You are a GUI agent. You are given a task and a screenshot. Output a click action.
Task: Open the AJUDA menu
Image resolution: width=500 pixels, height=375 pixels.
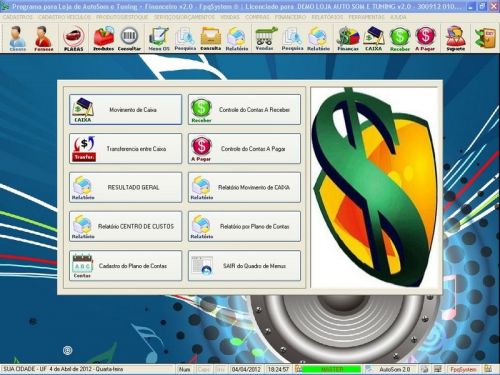coord(398,17)
